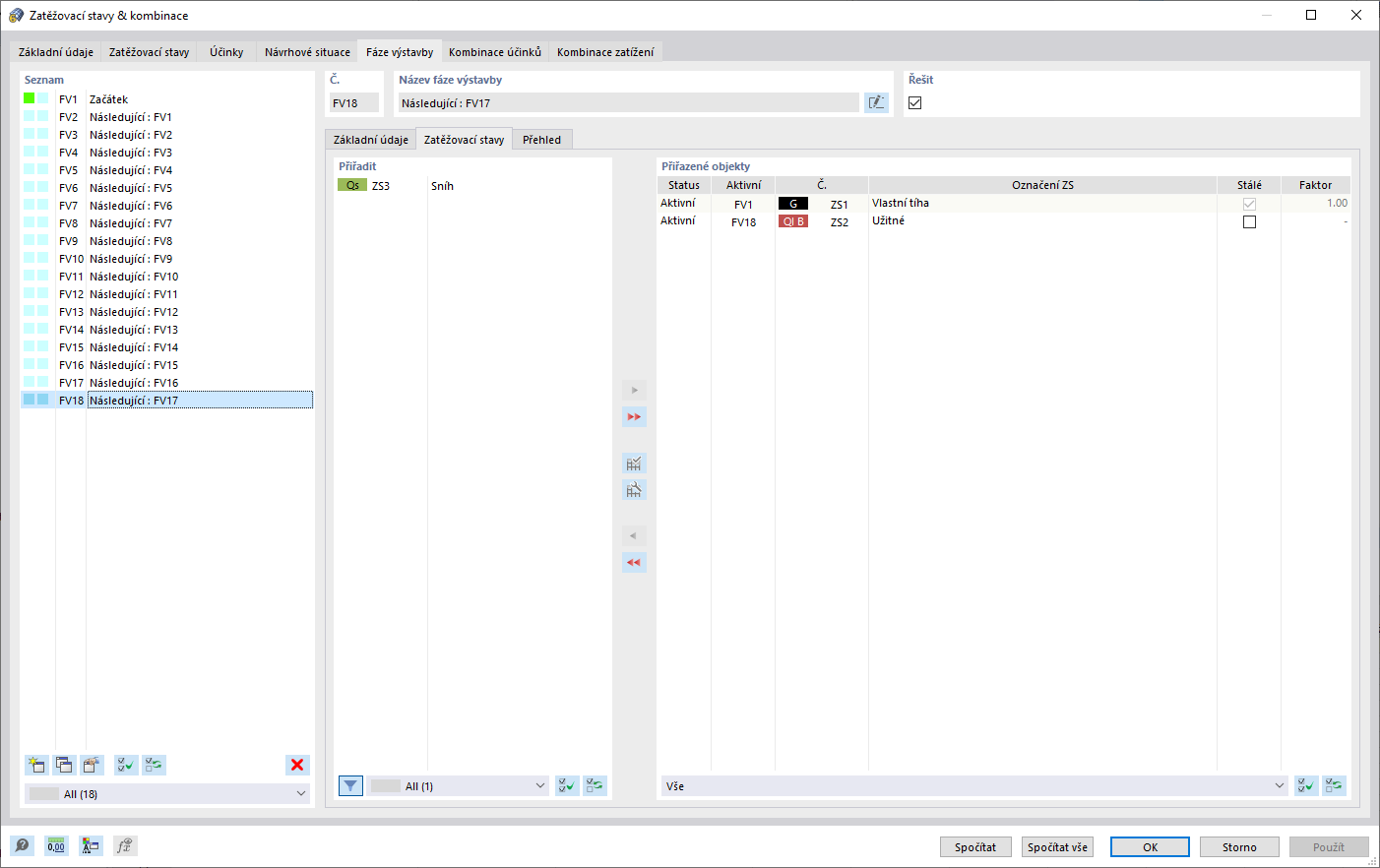Click color swatch of FV10 row

pyautogui.click(x=35, y=258)
